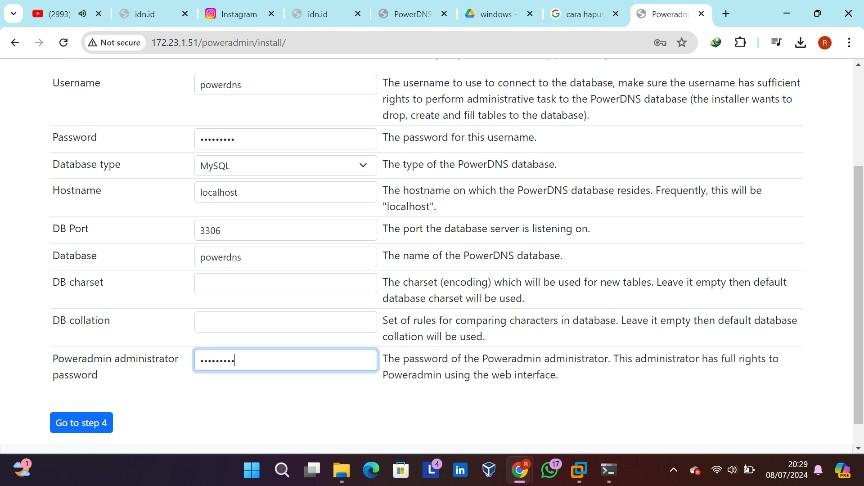
Task: Open LinkedIn from the taskbar
Action: (460, 470)
